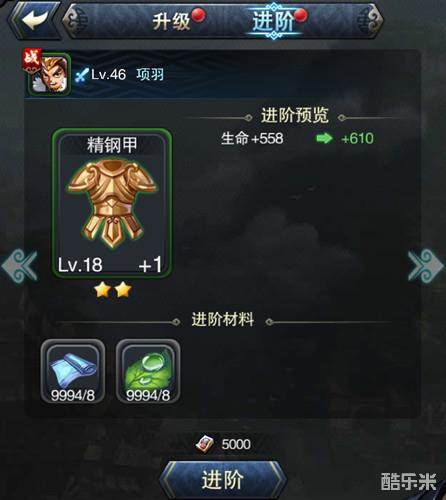446x500 pixels.
Task: Tap the blue scroll material icon
Action: (73, 371)
